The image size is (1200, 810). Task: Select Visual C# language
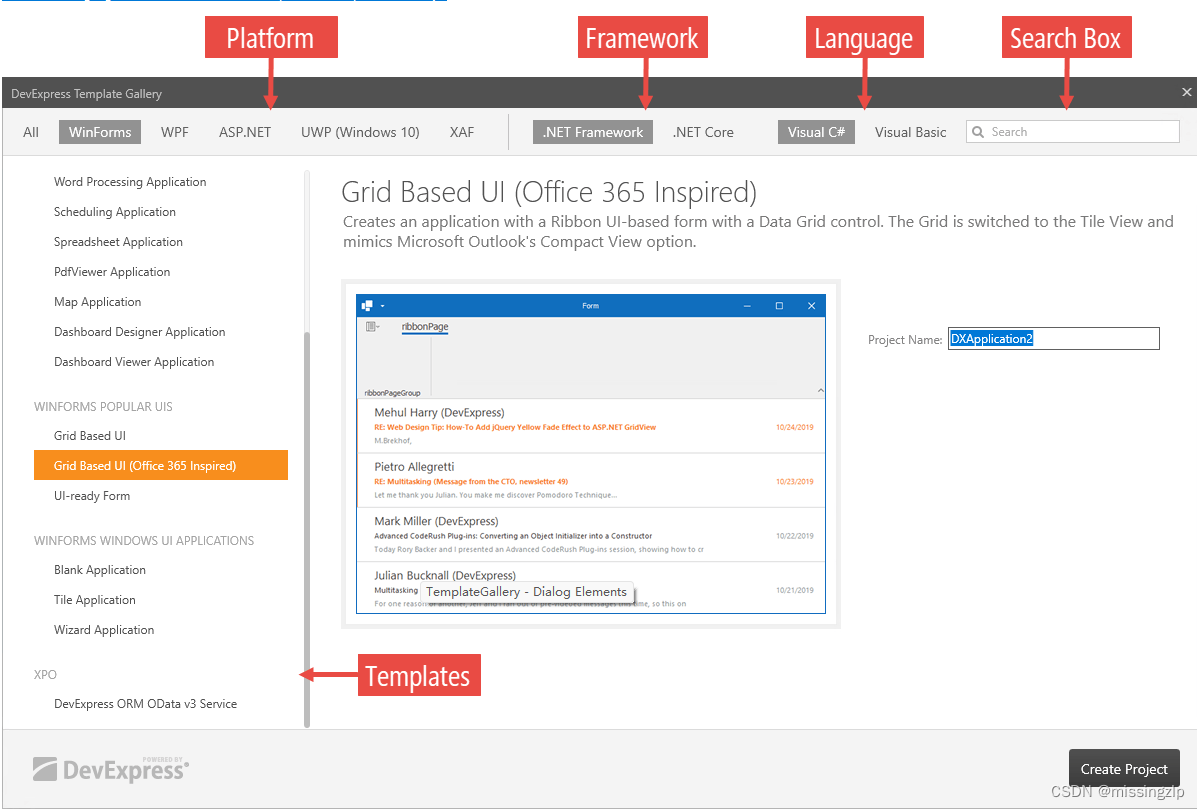pos(816,132)
